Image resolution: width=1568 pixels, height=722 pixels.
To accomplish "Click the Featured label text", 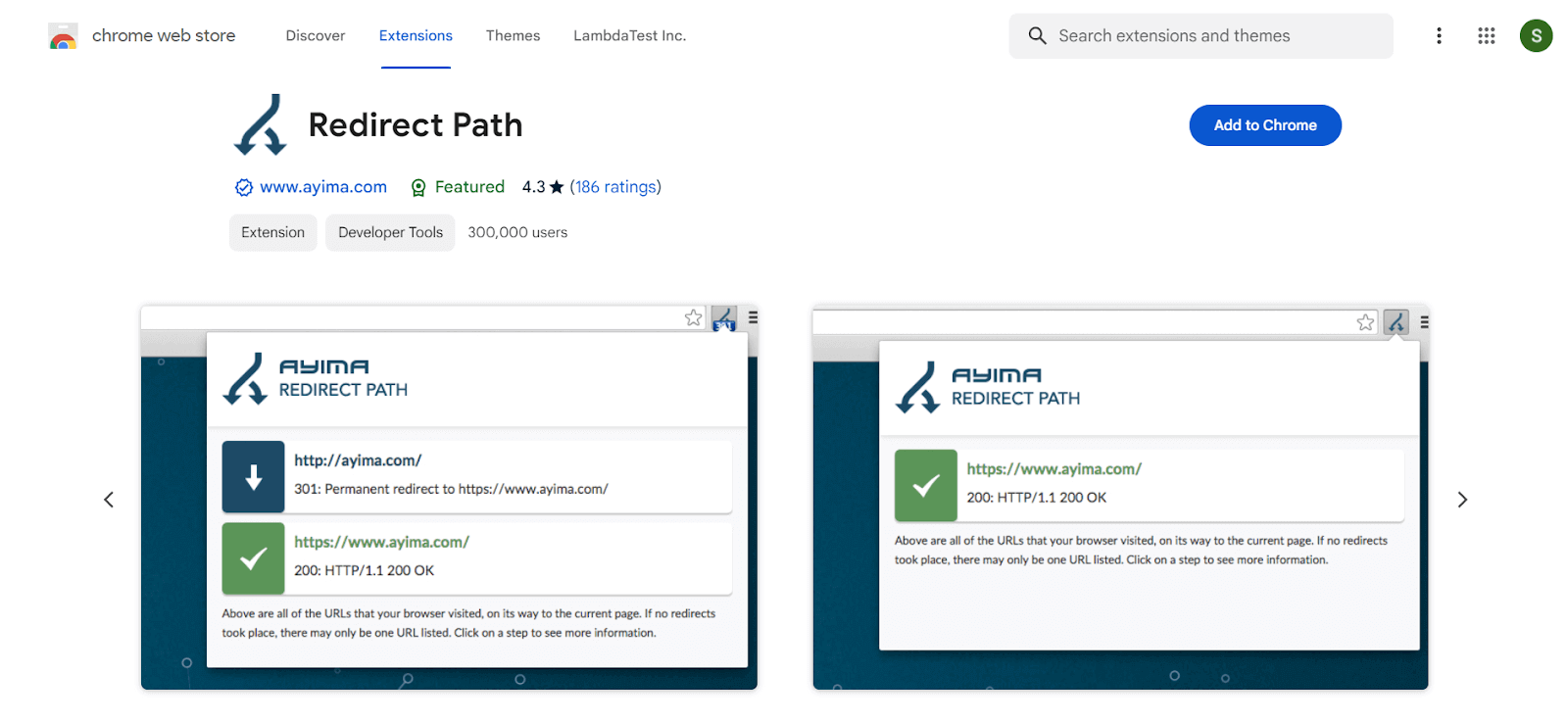I will [469, 187].
